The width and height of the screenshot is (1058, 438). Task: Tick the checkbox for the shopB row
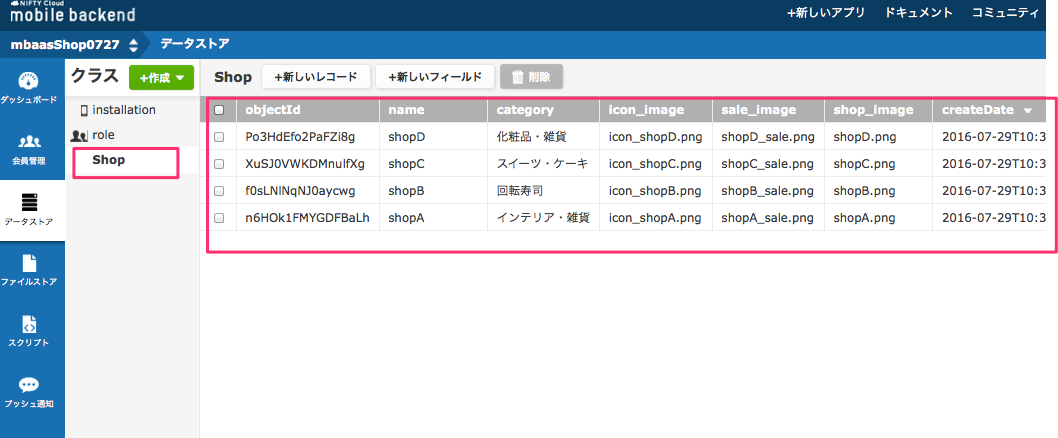(219, 190)
